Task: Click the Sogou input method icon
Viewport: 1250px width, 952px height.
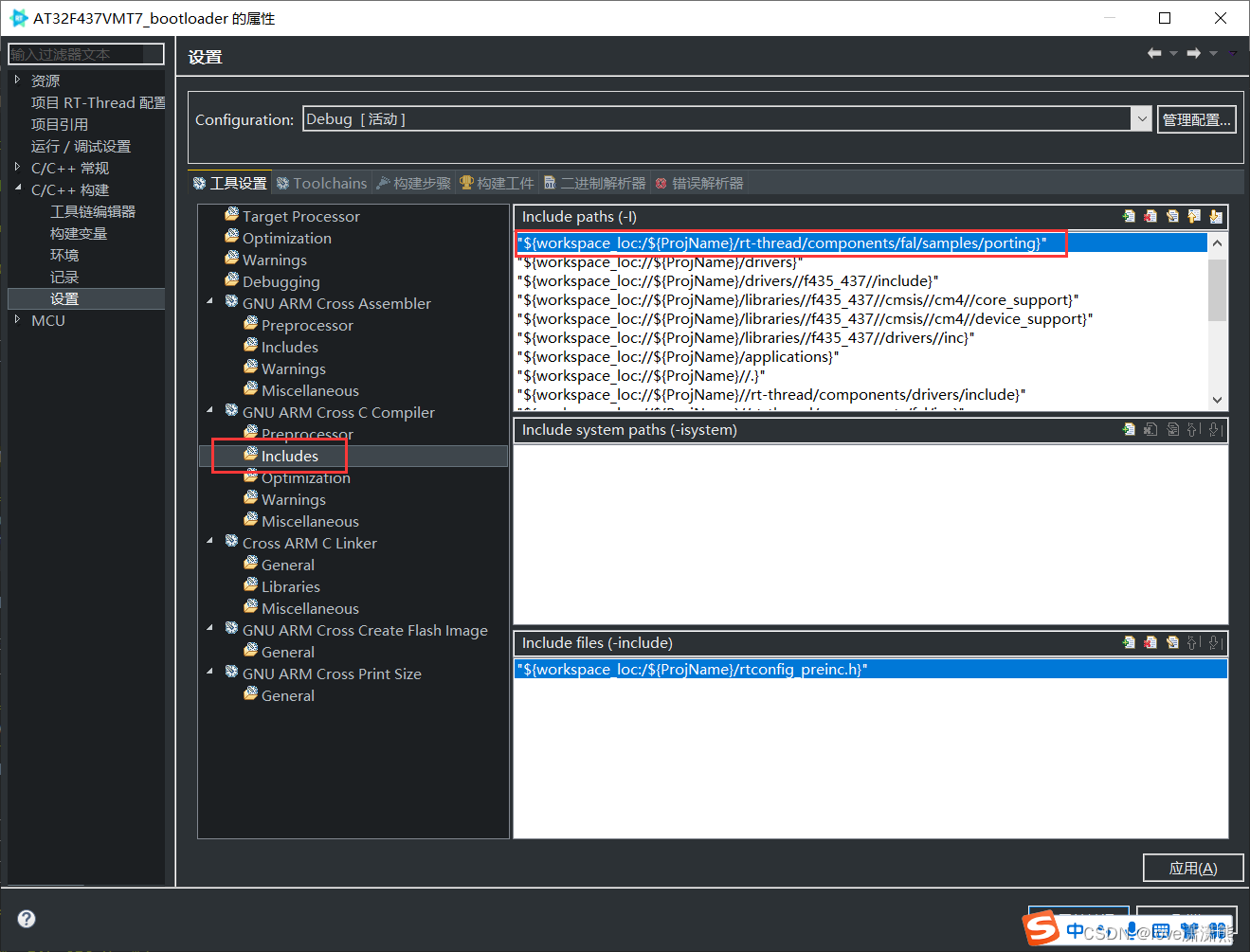Action: tap(1042, 928)
